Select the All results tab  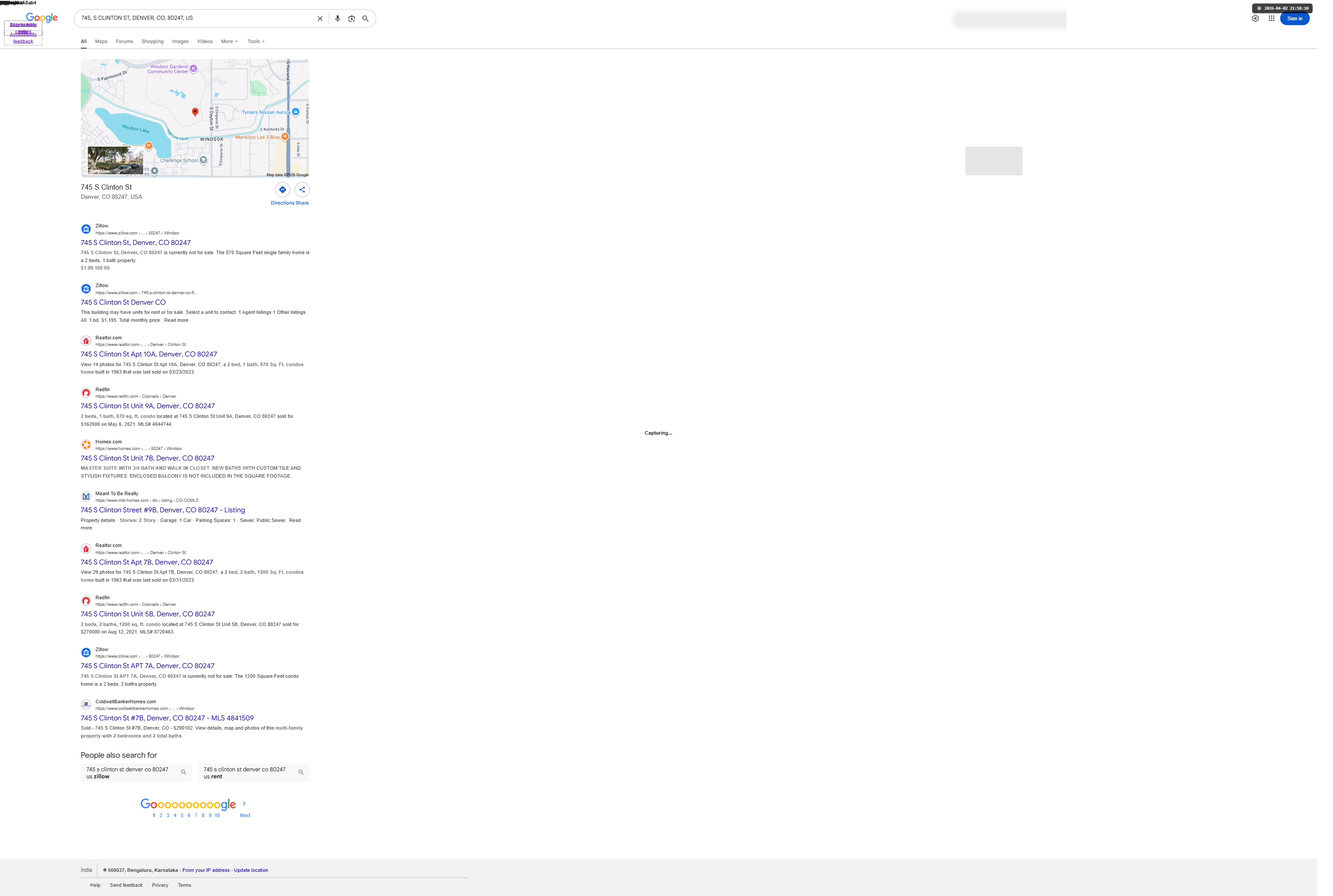[x=83, y=42]
